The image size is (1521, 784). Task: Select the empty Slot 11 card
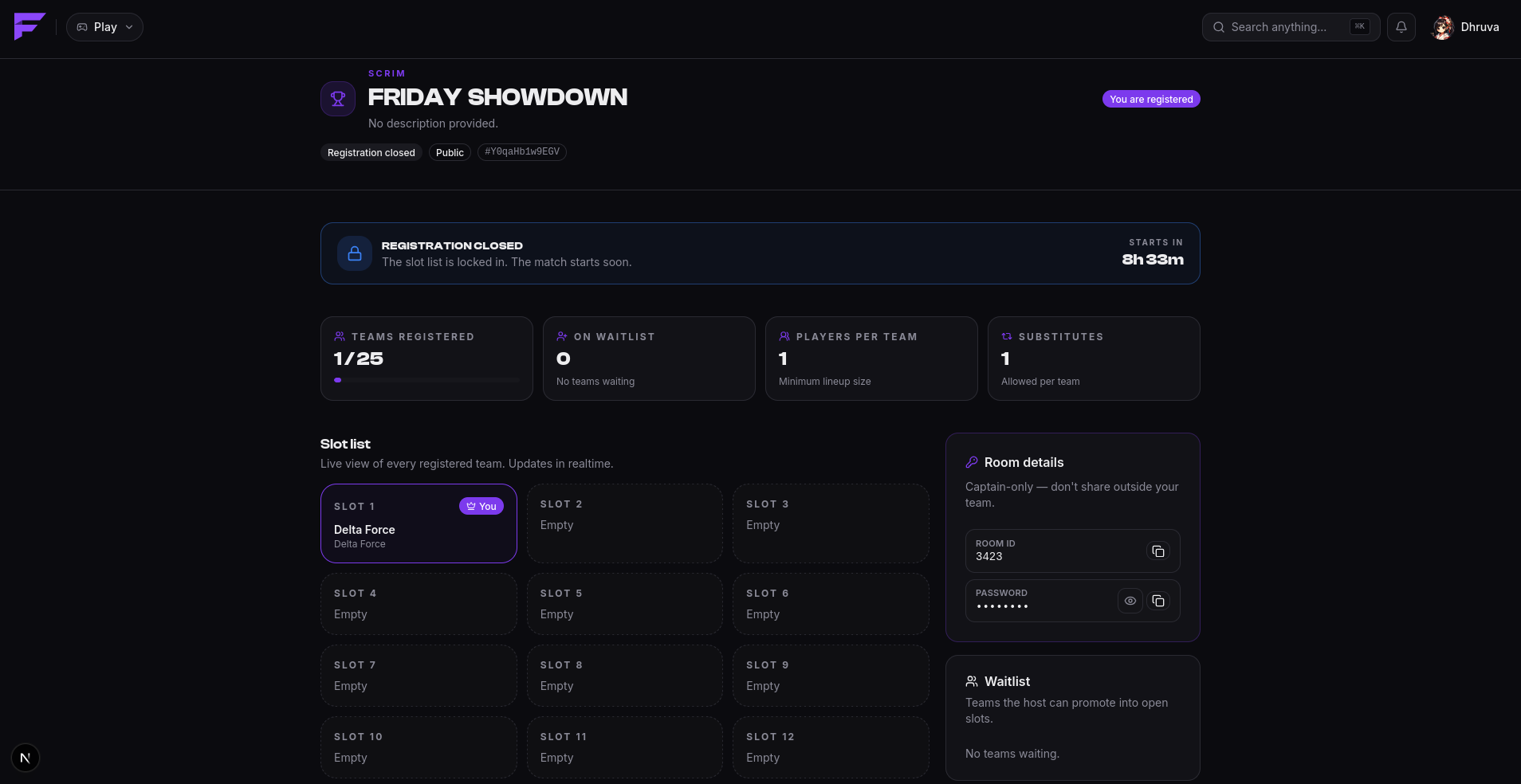pyautogui.click(x=625, y=747)
